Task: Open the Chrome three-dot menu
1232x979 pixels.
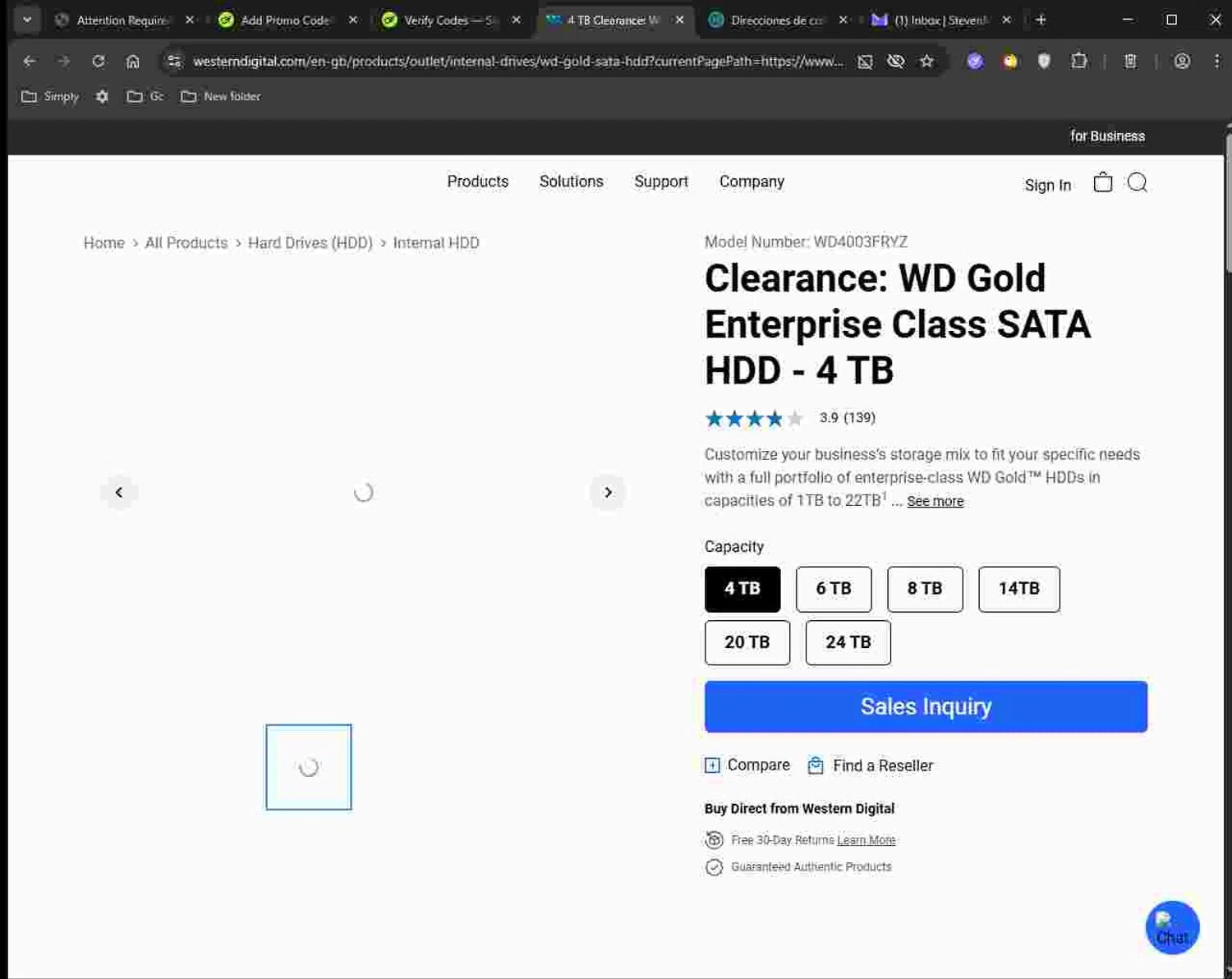Action: click(1216, 61)
